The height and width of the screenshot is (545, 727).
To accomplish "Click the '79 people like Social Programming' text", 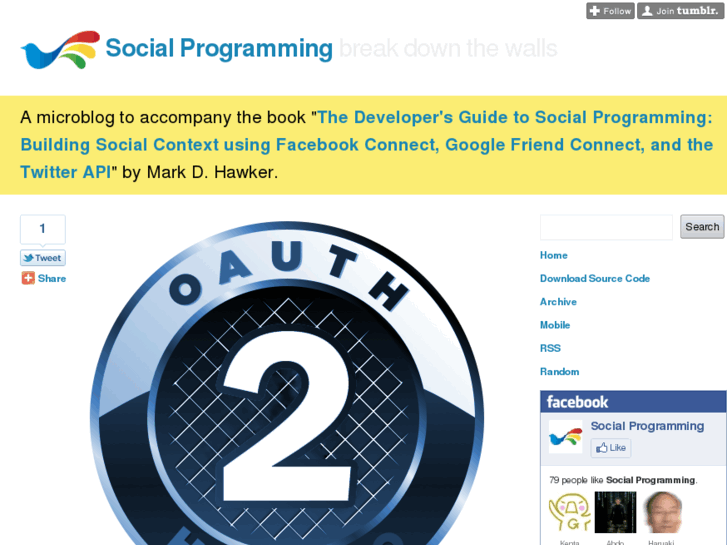I will point(623,480).
